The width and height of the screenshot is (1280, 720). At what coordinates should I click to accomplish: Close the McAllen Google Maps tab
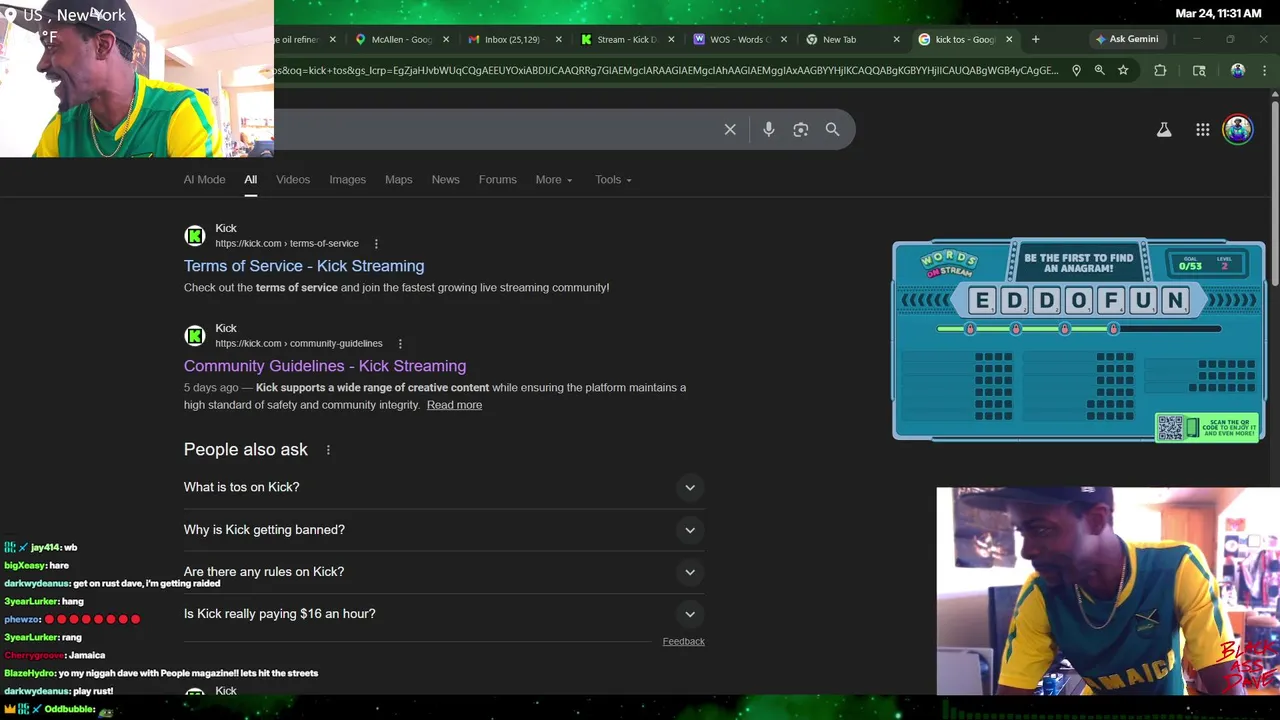(446, 39)
